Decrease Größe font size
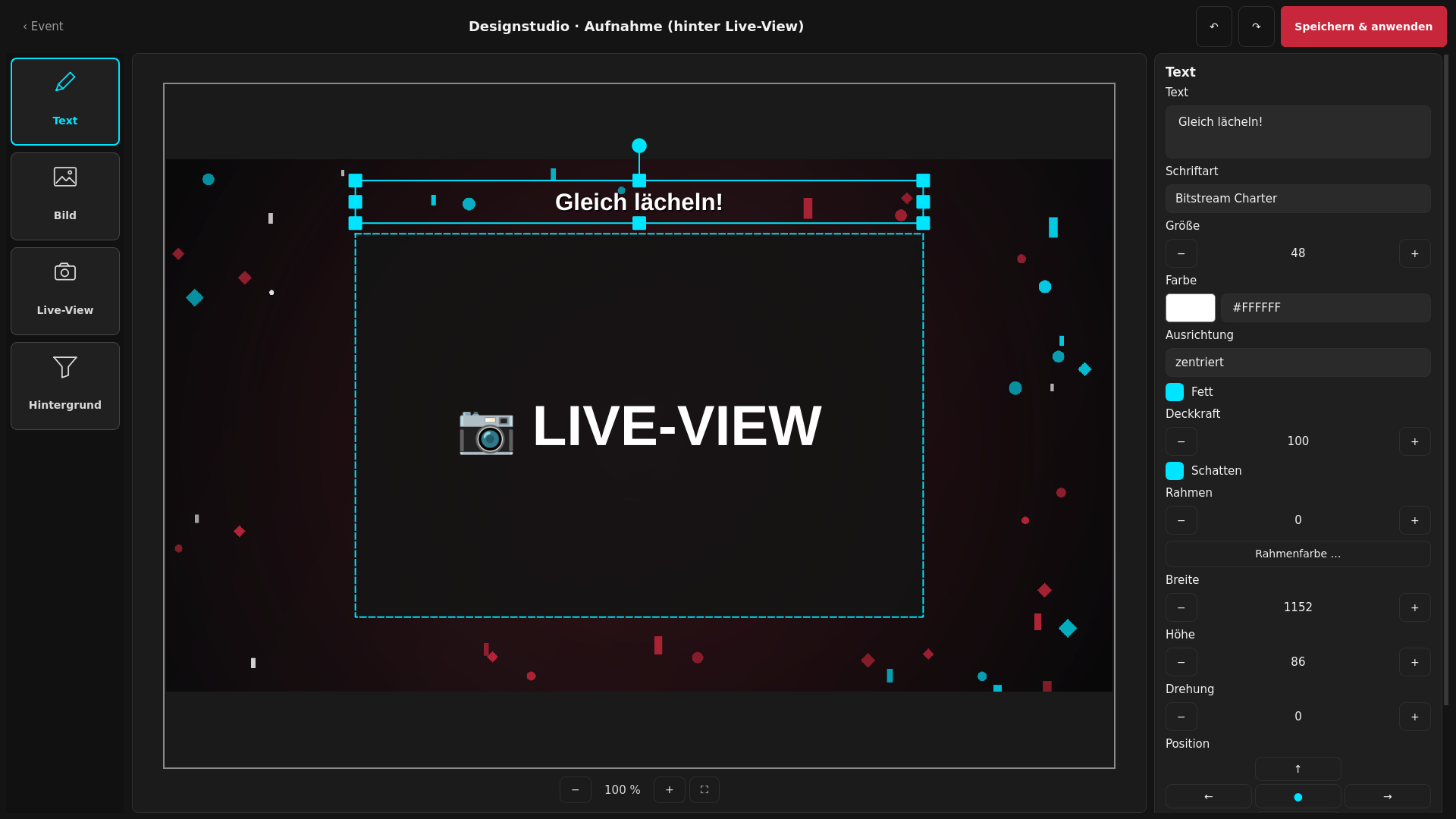 [1181, 253]
